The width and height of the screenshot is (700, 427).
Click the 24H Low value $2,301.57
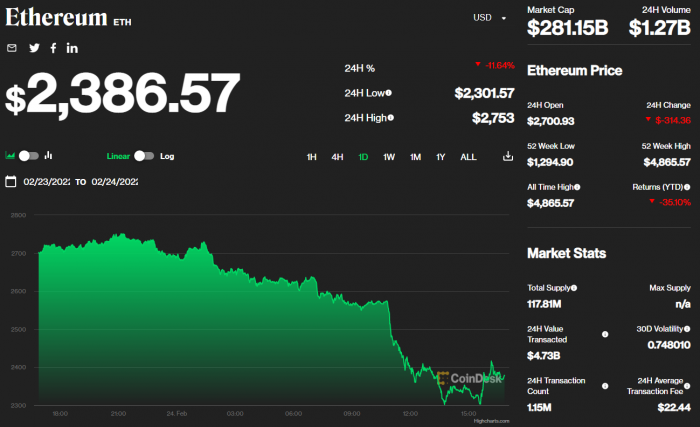[x=484, y=93]
